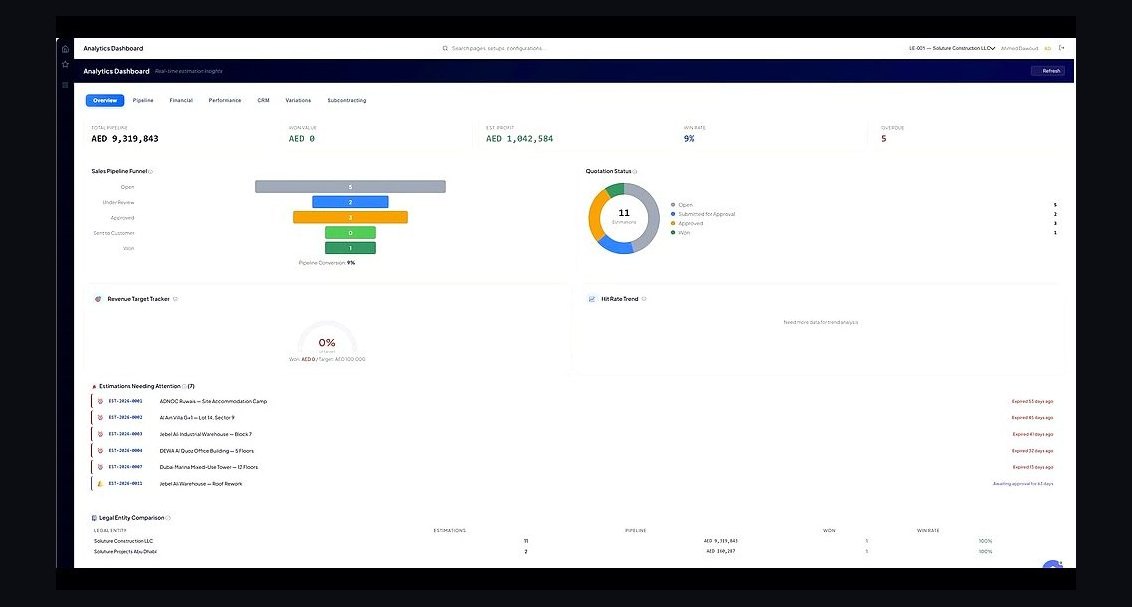Open the legal entity dropdown Soluture Construction LLC

coord(952,48)
